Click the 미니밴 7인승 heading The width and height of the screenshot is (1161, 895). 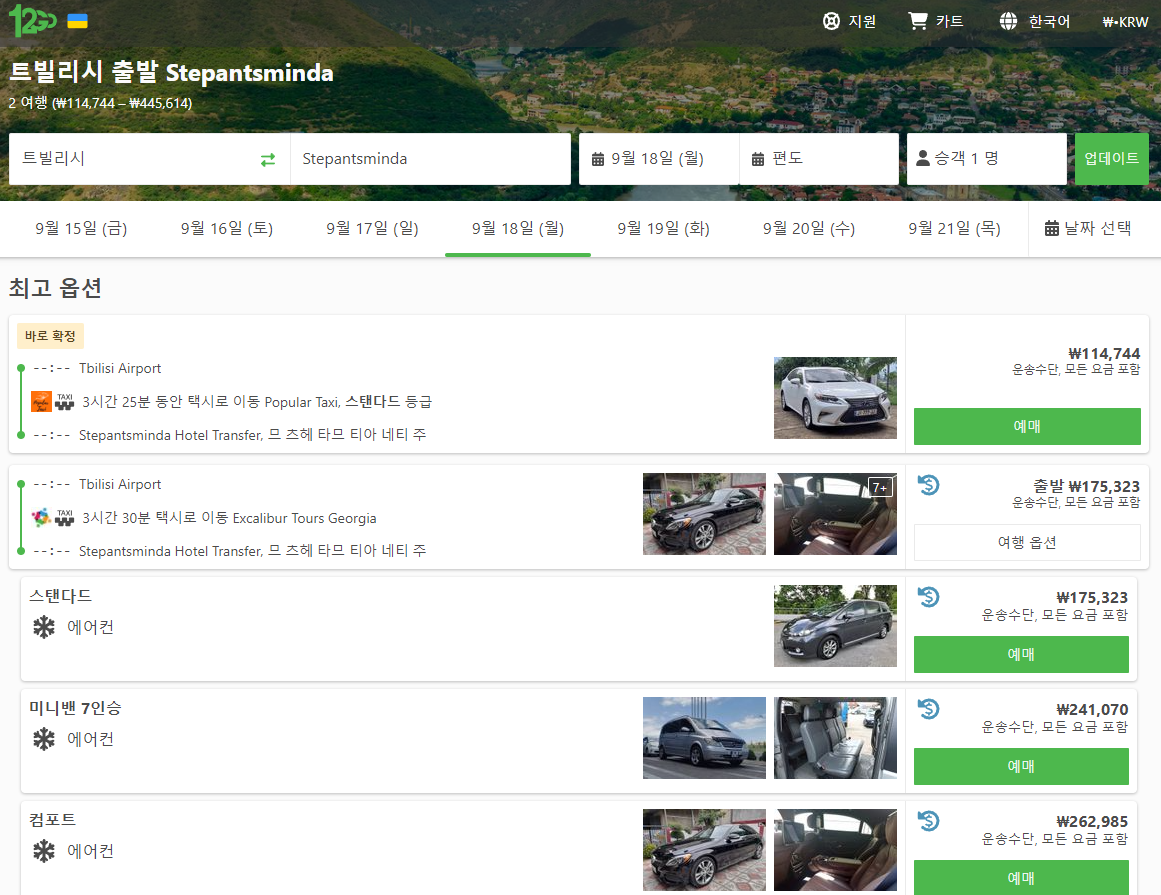click(76, 708)
